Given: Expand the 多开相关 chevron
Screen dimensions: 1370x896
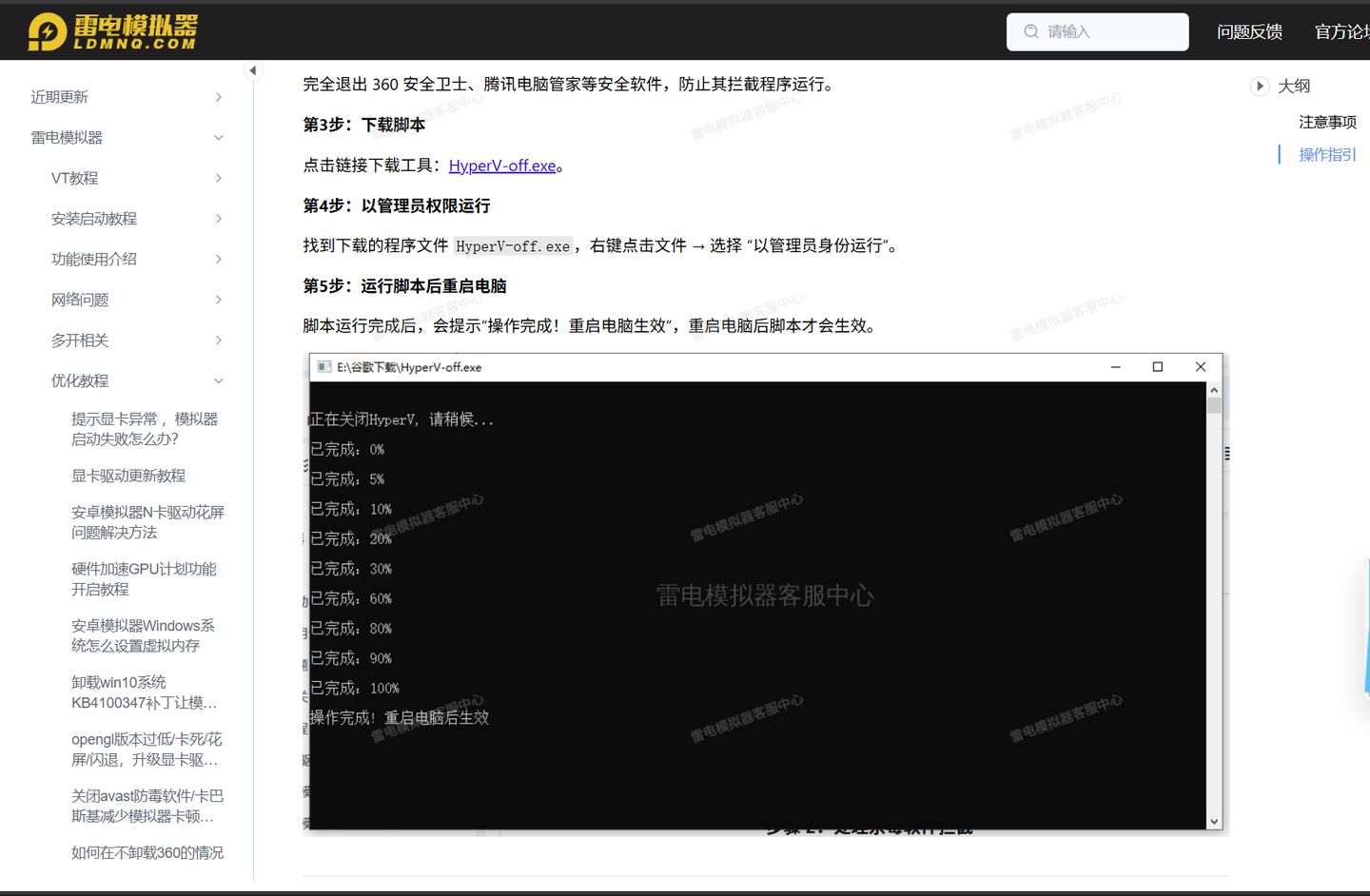Looking at the screenshot, I should (219, 341).
